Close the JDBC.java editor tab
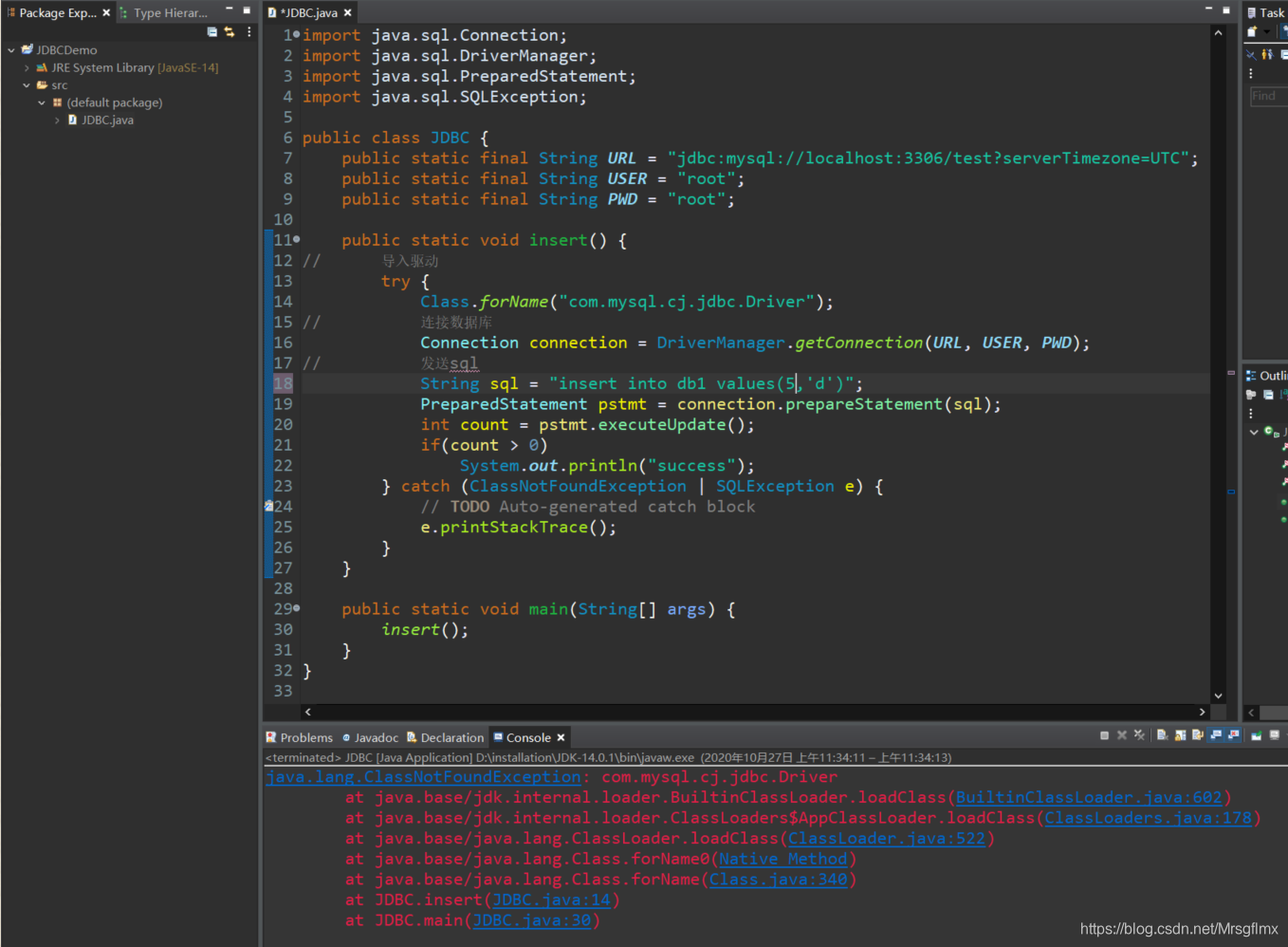Viewport: 1288px width, 947px height. coord(348,12)
